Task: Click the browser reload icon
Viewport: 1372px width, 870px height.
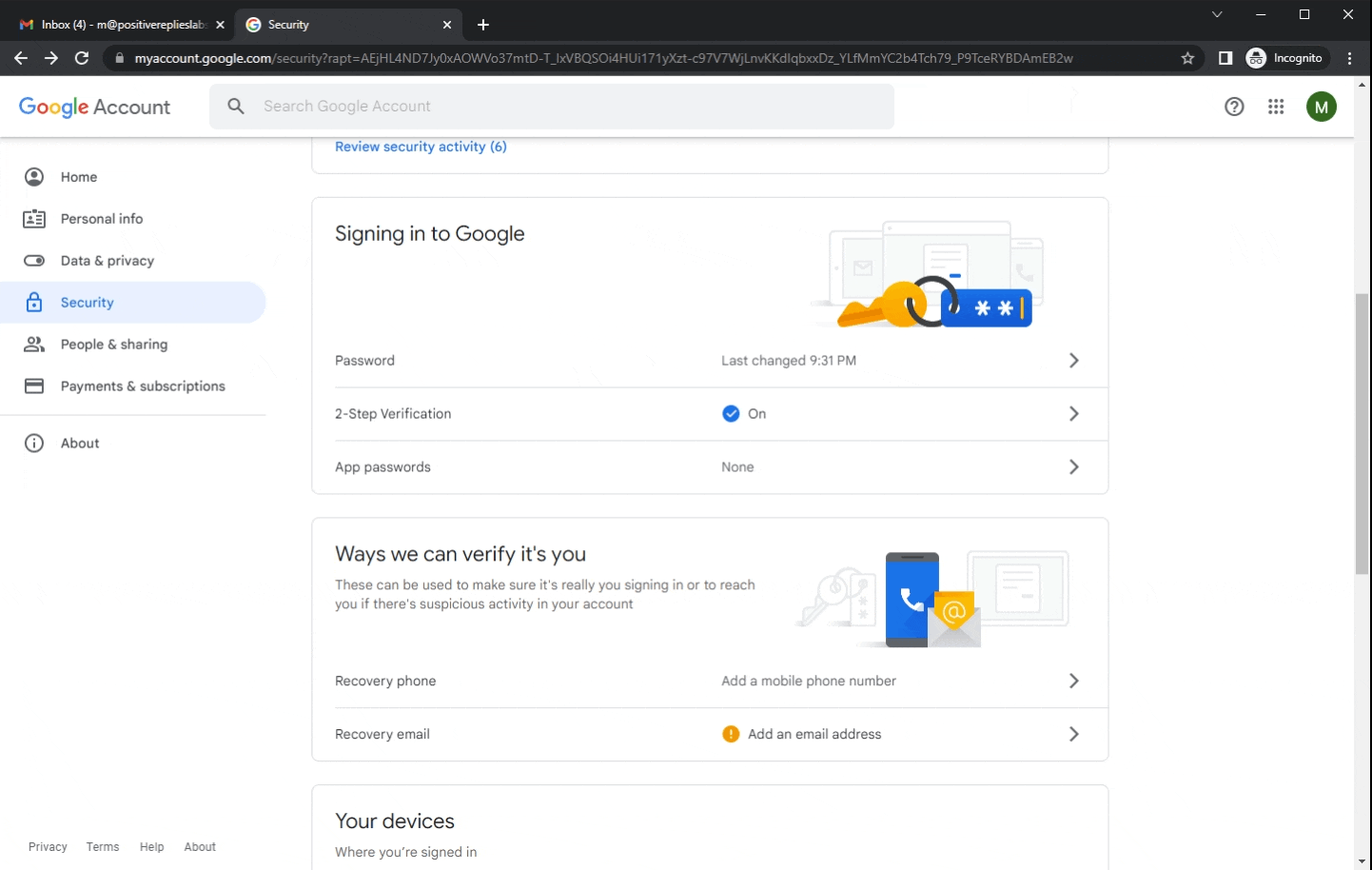Action: click(x=82, y=58)
